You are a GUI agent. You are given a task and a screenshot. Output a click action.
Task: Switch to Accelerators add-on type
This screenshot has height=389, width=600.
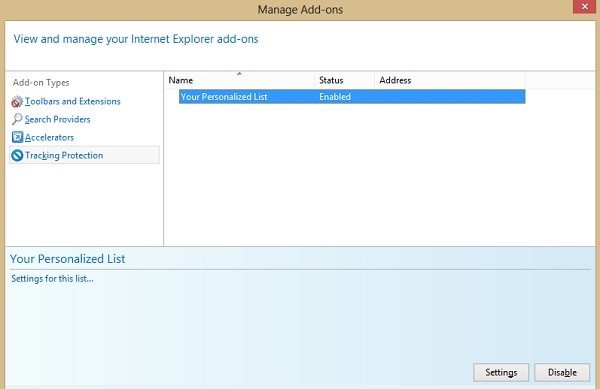pos(49,137)
